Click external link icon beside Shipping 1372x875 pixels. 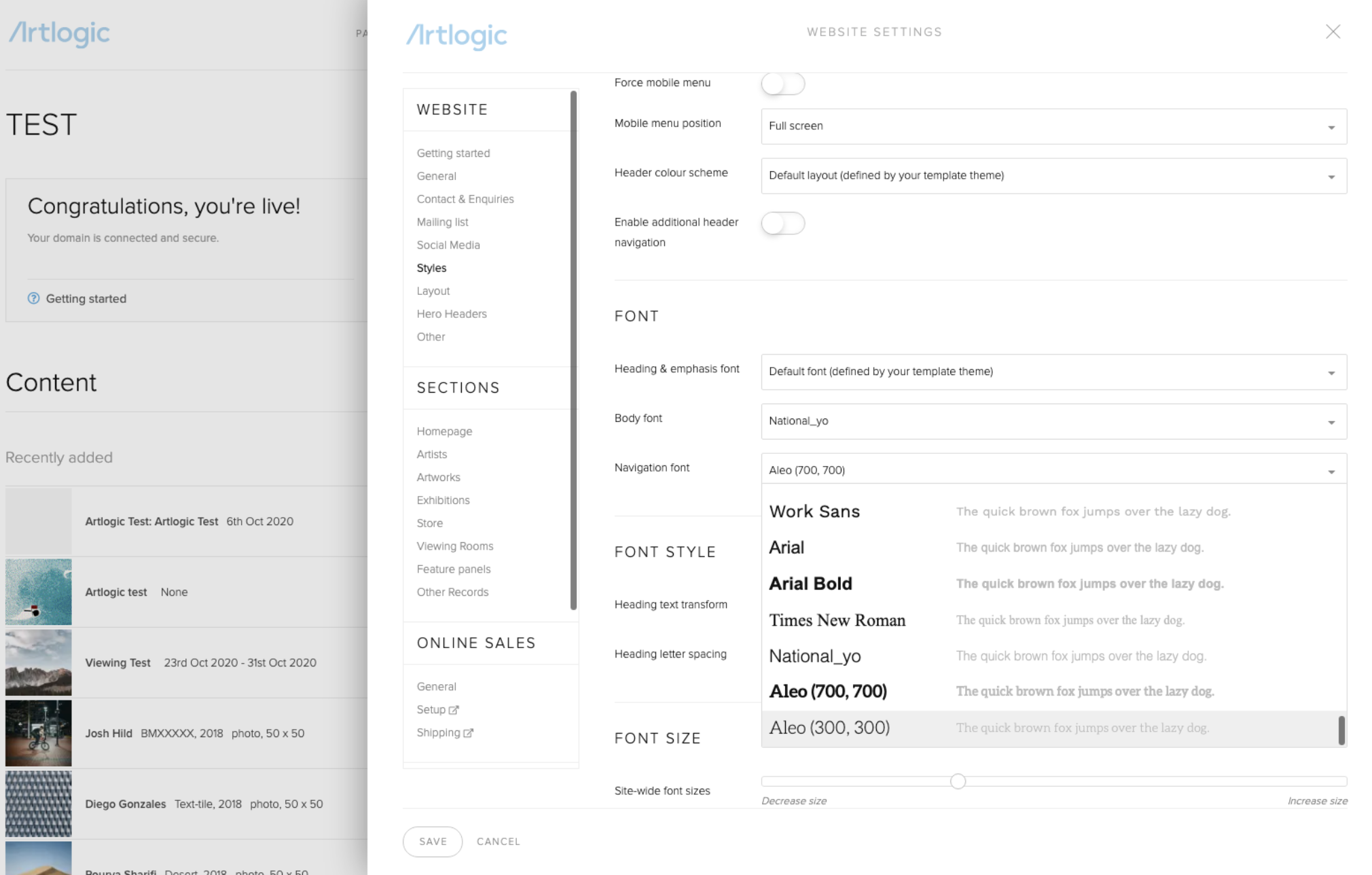(x=468, y=733)
